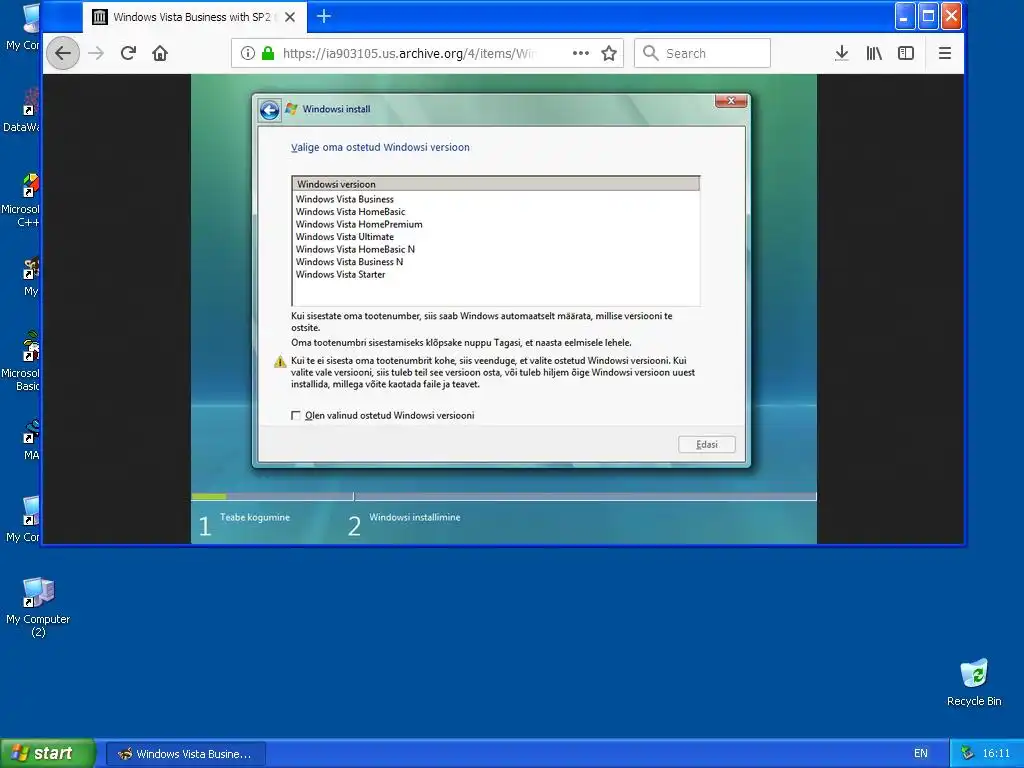Select Windows Vista Starter in list
Screen dimensions: 1024x768
pyautogui.click(x=496, y=274)
